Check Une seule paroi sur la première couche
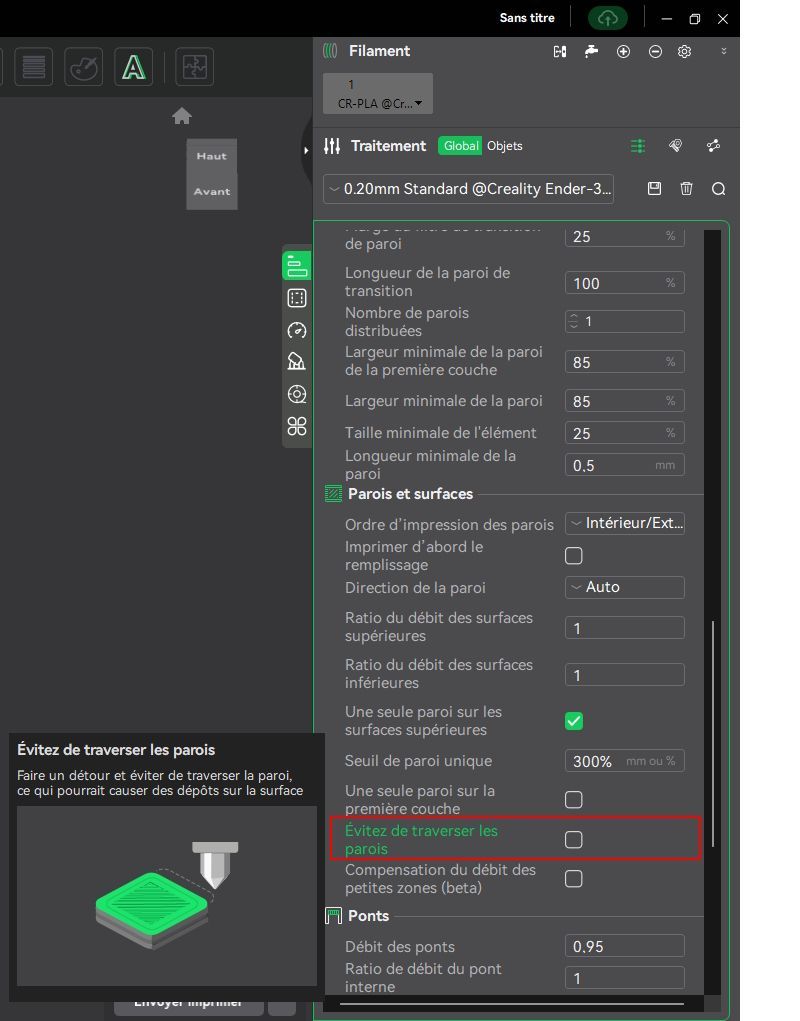This screenshot has width=800, height=1021. pyautogui.click(x=573, y=800)
